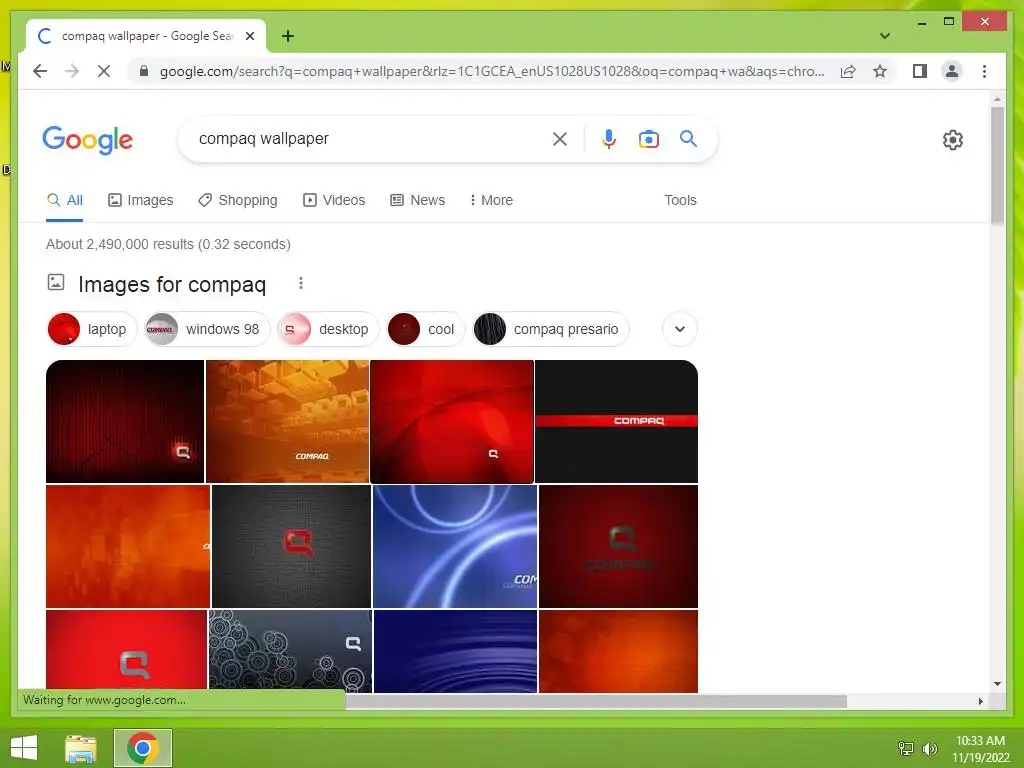
Task: Open bright red curved Compaq thumbnail
Action: [x=452, y=421]
